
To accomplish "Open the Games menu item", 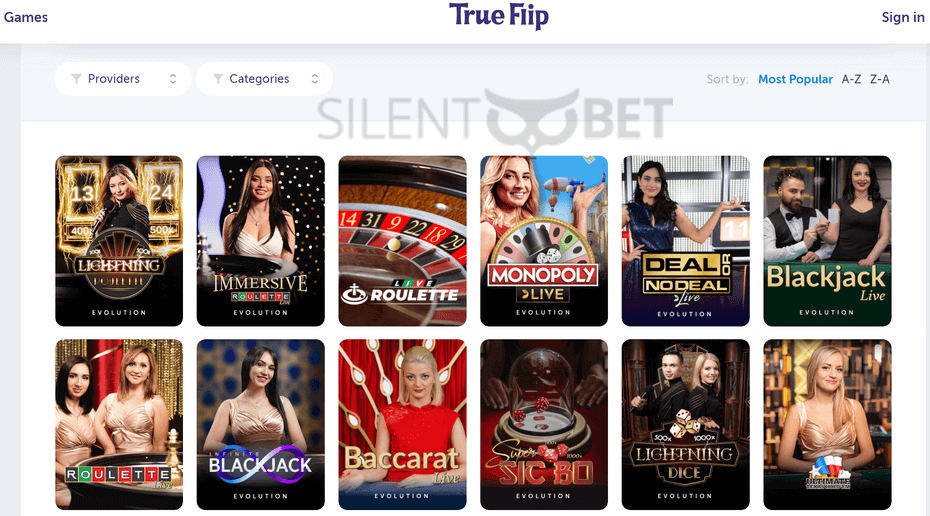I will pyautogui.click(x=26, y=17).
